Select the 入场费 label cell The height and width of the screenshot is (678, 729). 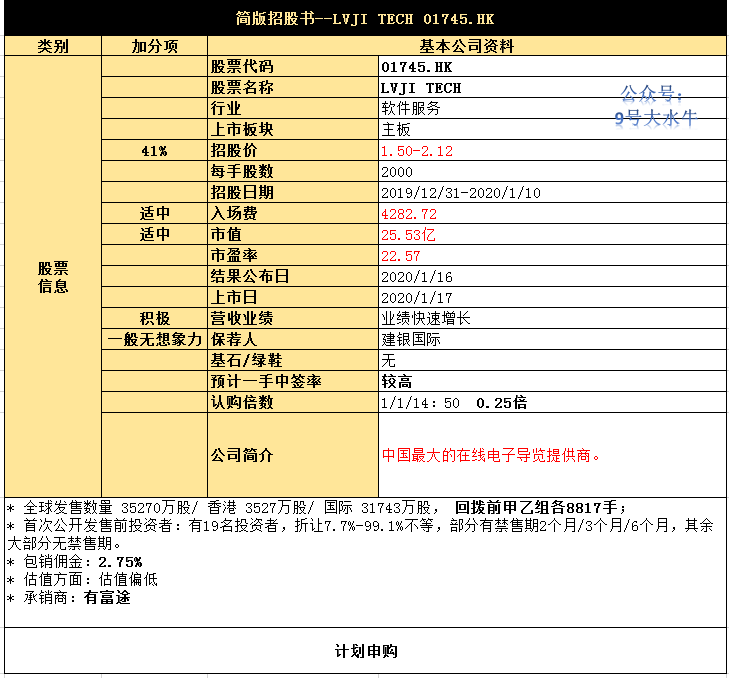[293, 213]
